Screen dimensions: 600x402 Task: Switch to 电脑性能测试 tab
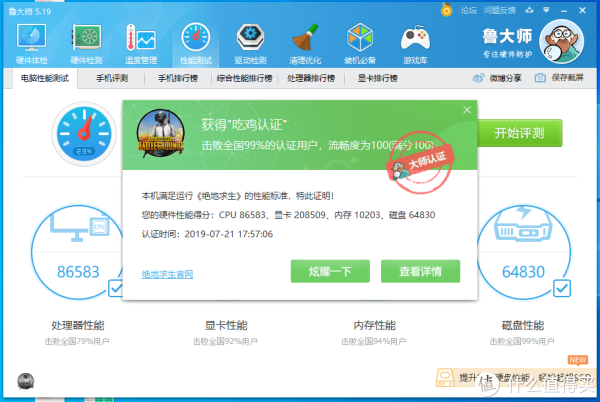45,78
